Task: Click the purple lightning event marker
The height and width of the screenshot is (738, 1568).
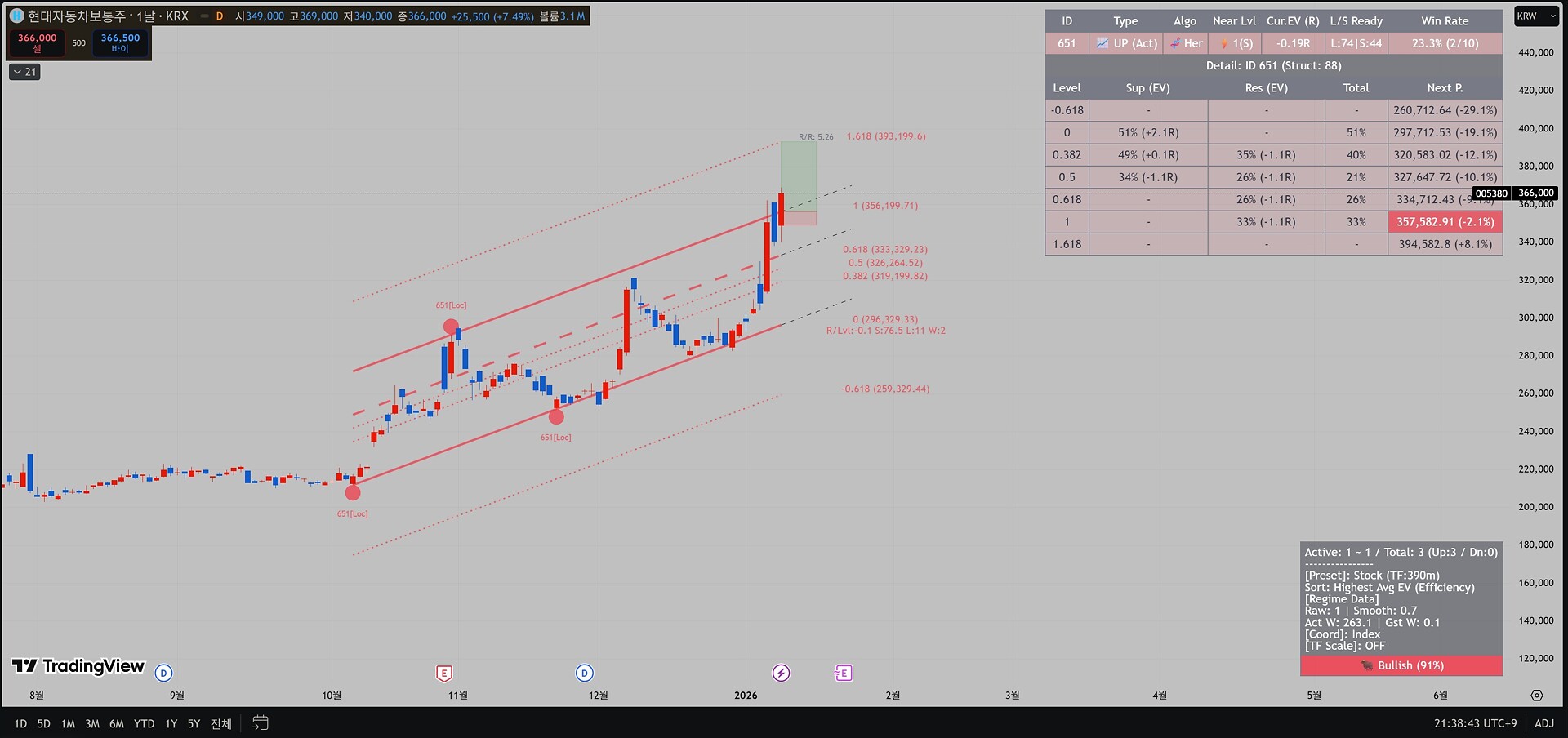Action: click(x=782, y=674)
